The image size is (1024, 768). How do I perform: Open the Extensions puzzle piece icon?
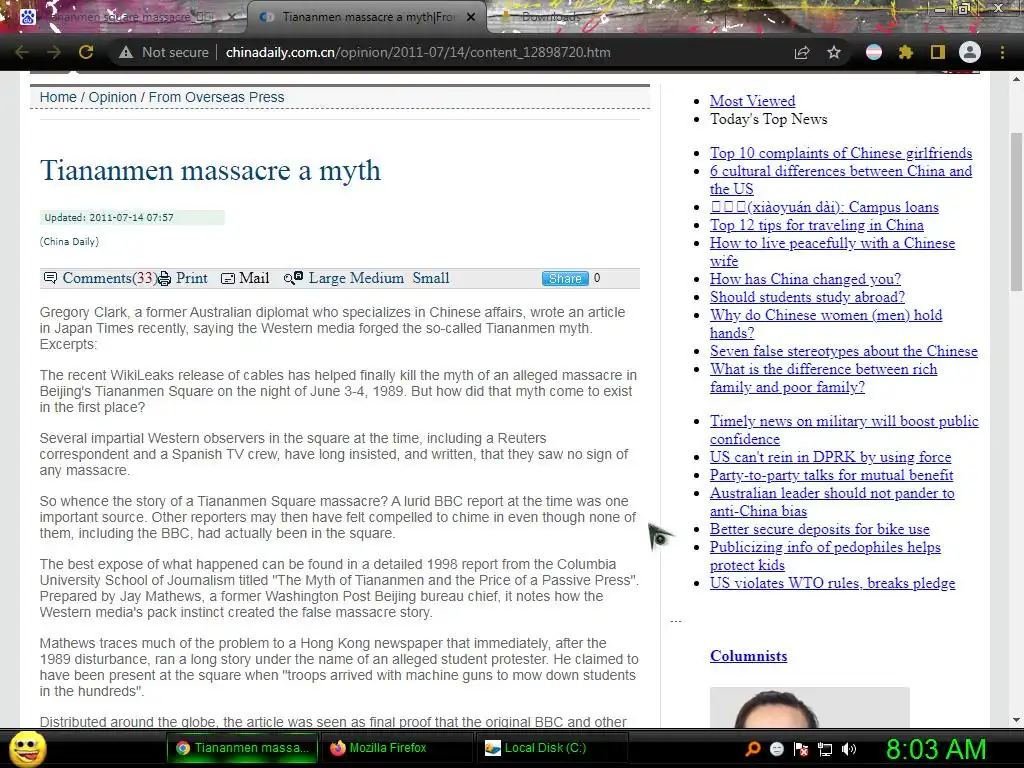point(905,52)
